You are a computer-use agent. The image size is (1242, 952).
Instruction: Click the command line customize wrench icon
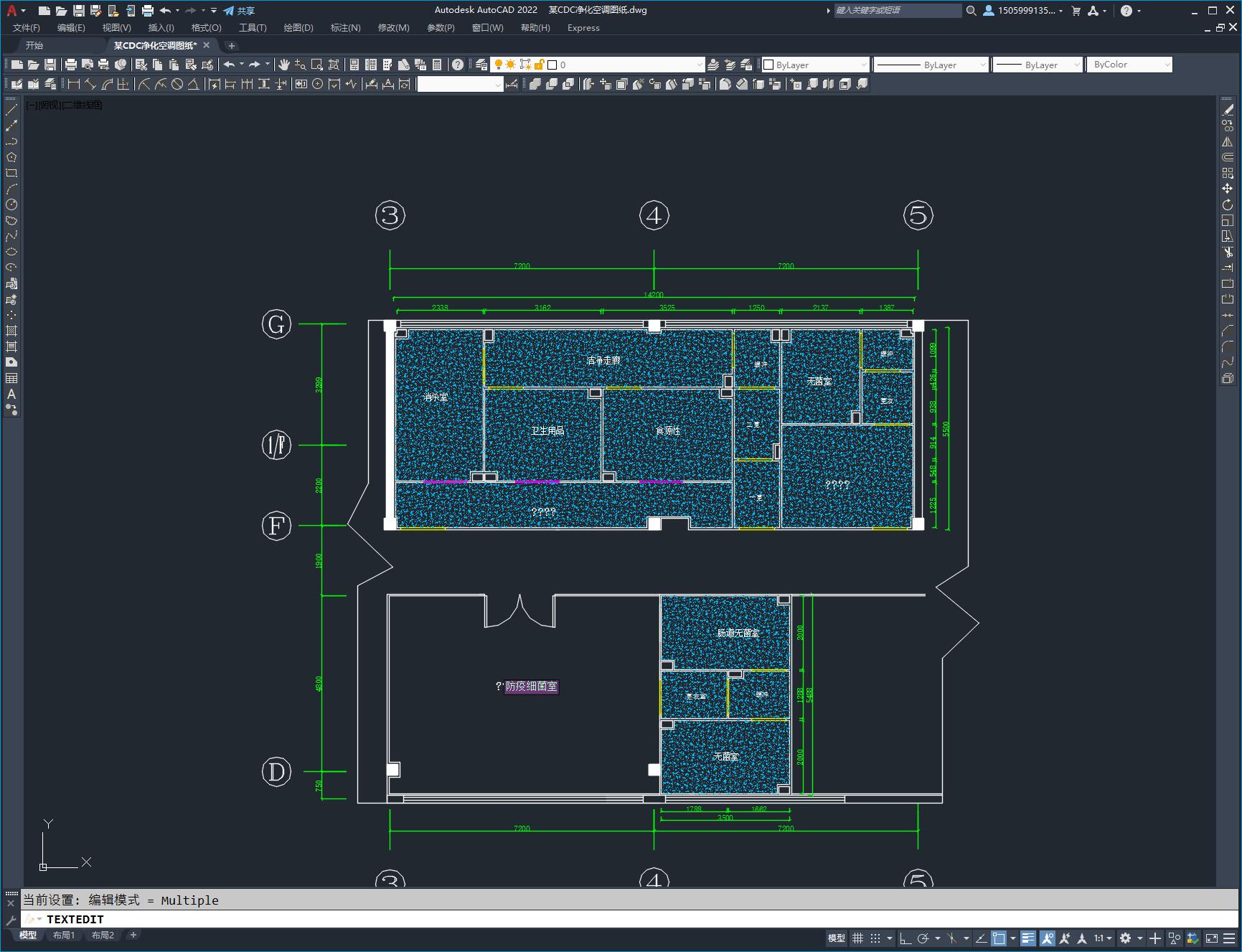tap(11, 919)
